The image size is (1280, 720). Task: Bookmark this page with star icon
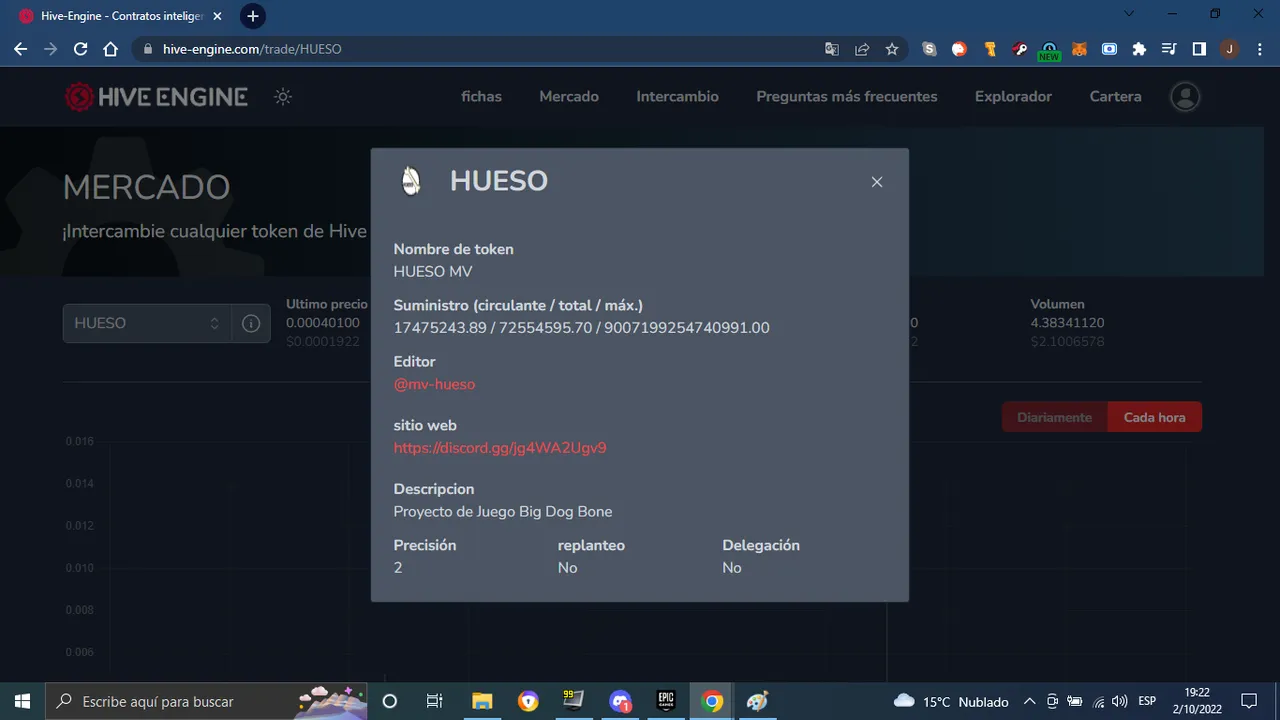tap(891, 49)
